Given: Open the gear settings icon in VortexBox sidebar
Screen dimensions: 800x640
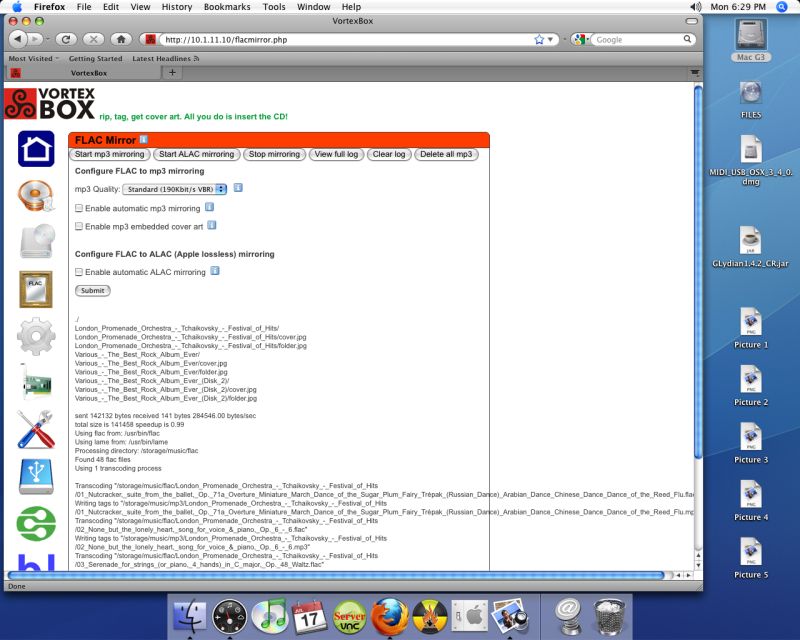Looking at the screenshot, I should coord(36,336).
